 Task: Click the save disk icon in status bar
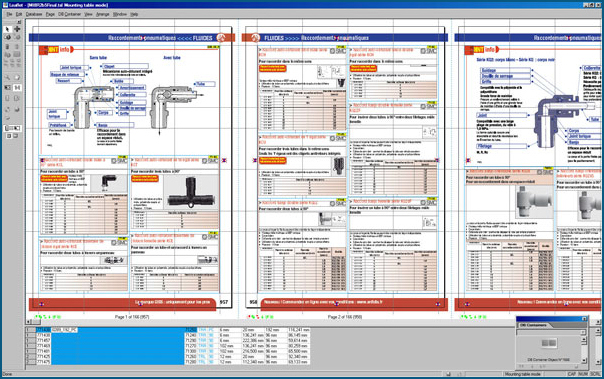[x=448, y=374]
